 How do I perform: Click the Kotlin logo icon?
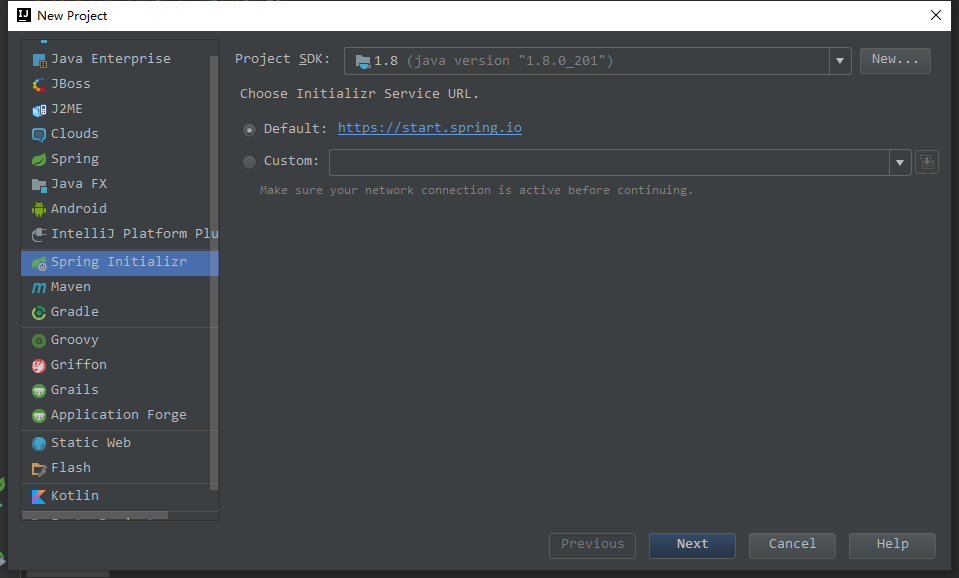point(39,496)
